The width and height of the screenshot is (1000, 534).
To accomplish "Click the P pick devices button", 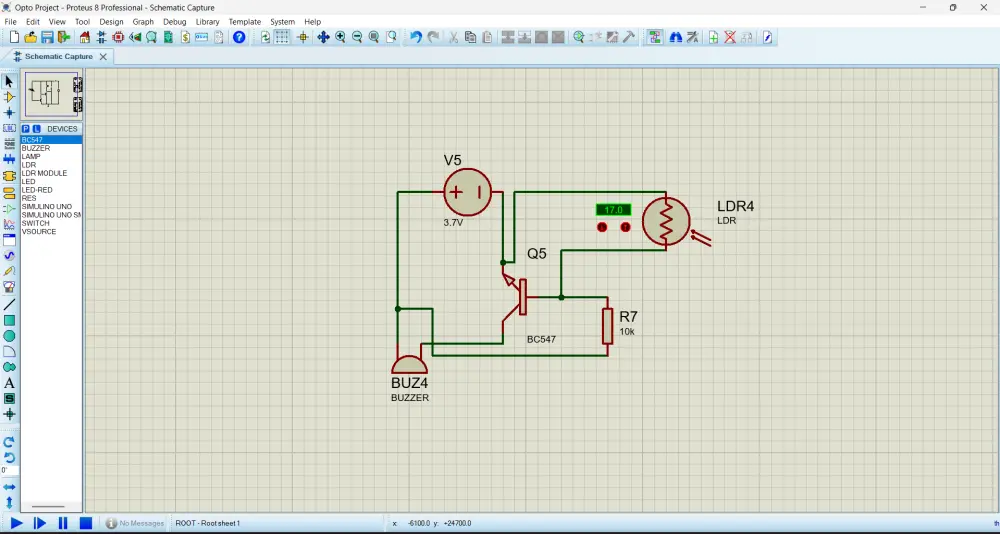I will click(26, 129).
